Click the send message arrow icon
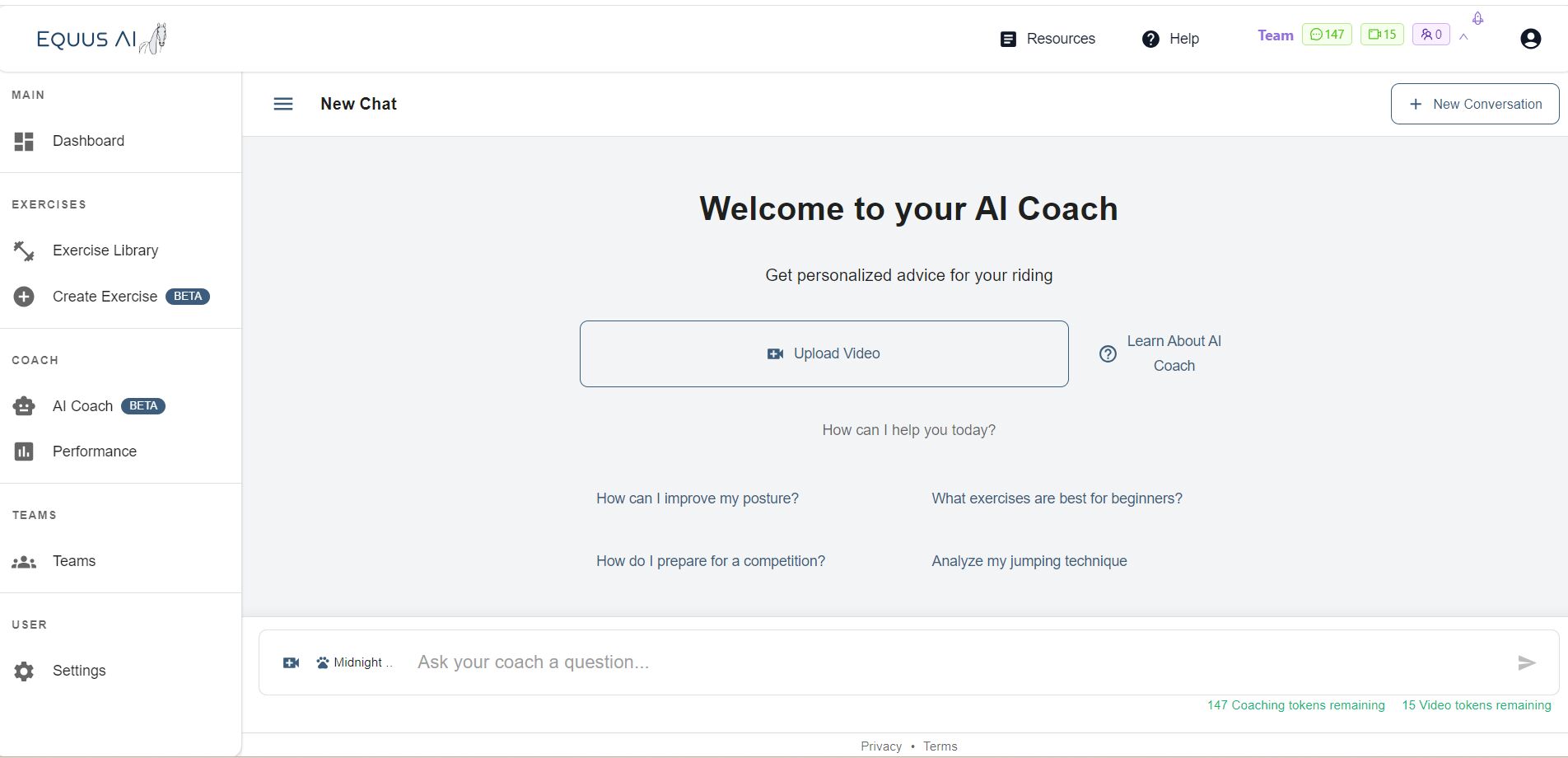 [1526, 662]
